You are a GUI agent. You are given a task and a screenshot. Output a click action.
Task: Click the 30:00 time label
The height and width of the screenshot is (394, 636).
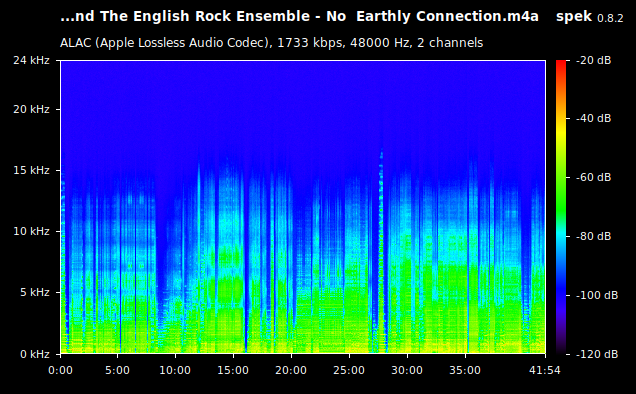[x=407, y=370]
